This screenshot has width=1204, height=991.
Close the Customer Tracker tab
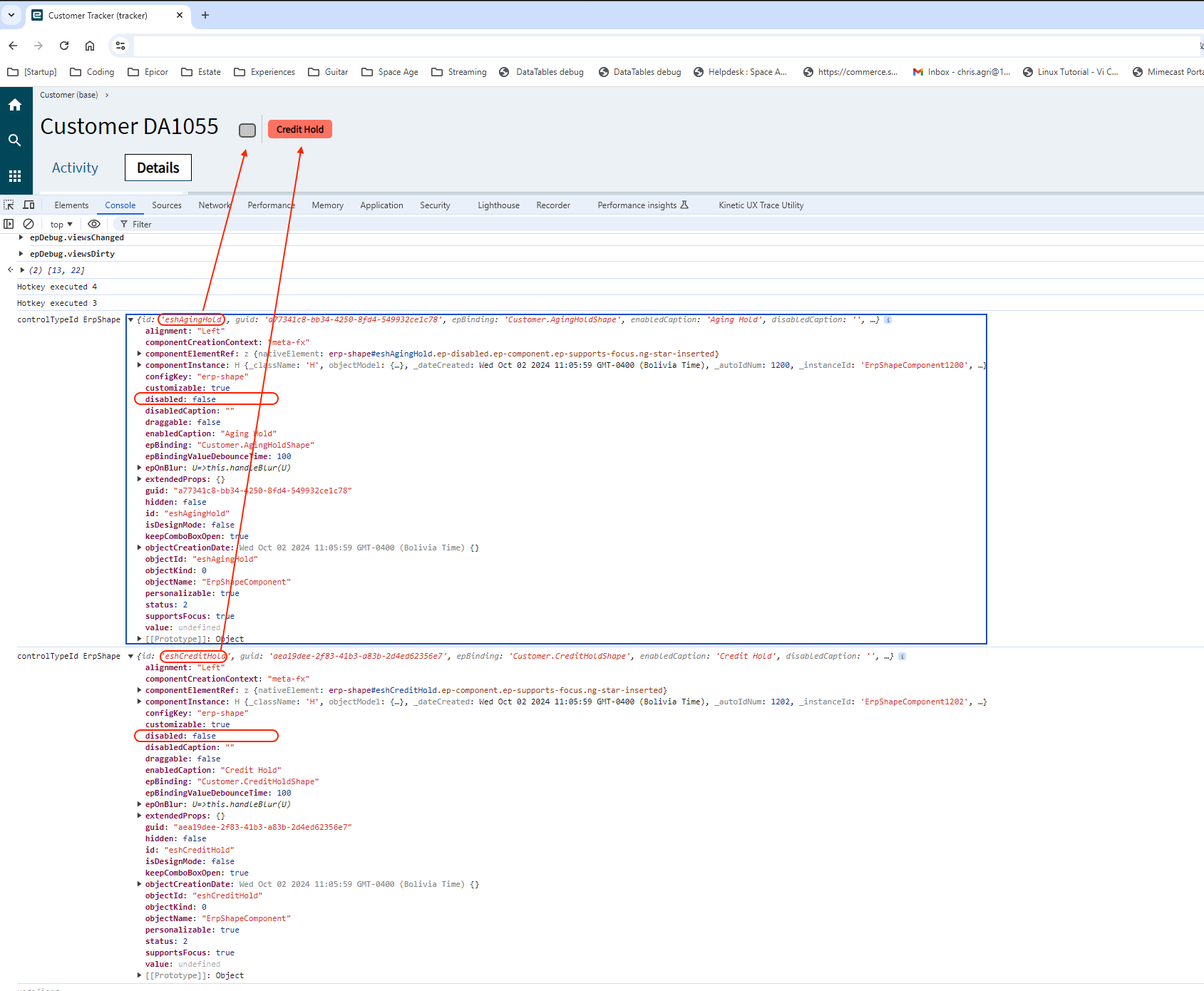180,15
